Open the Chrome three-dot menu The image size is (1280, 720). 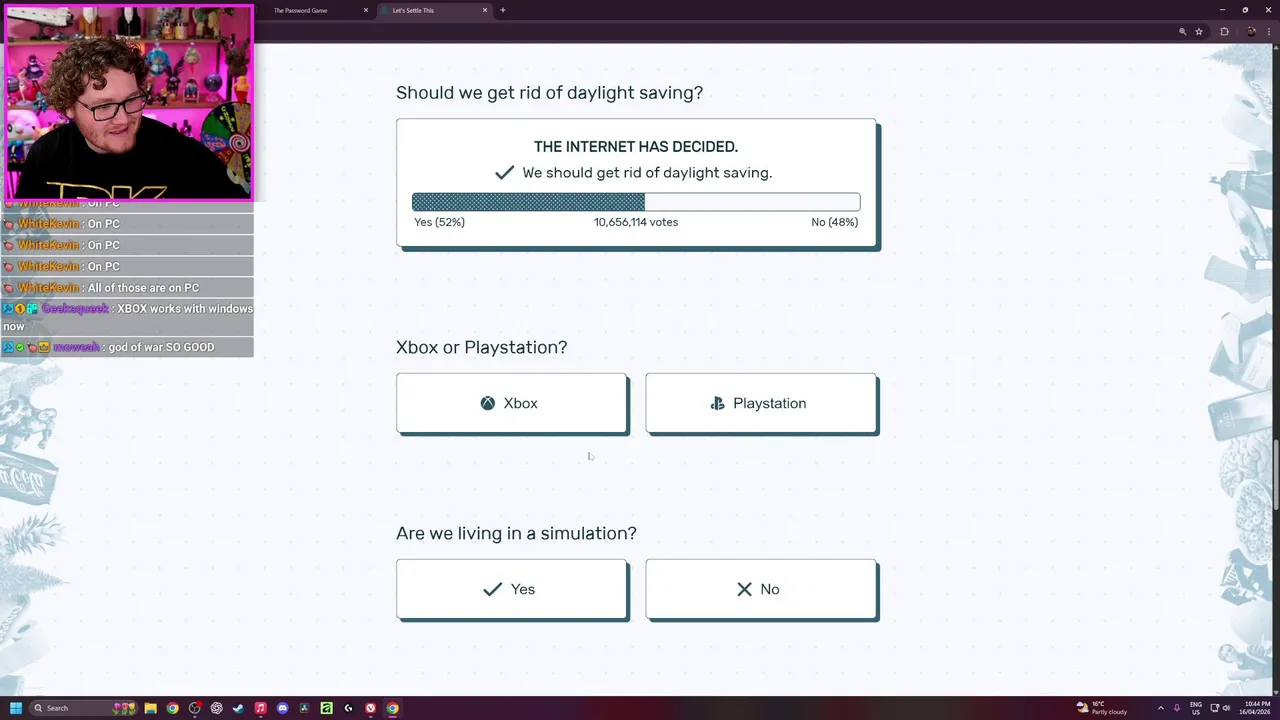(1269, 31)
